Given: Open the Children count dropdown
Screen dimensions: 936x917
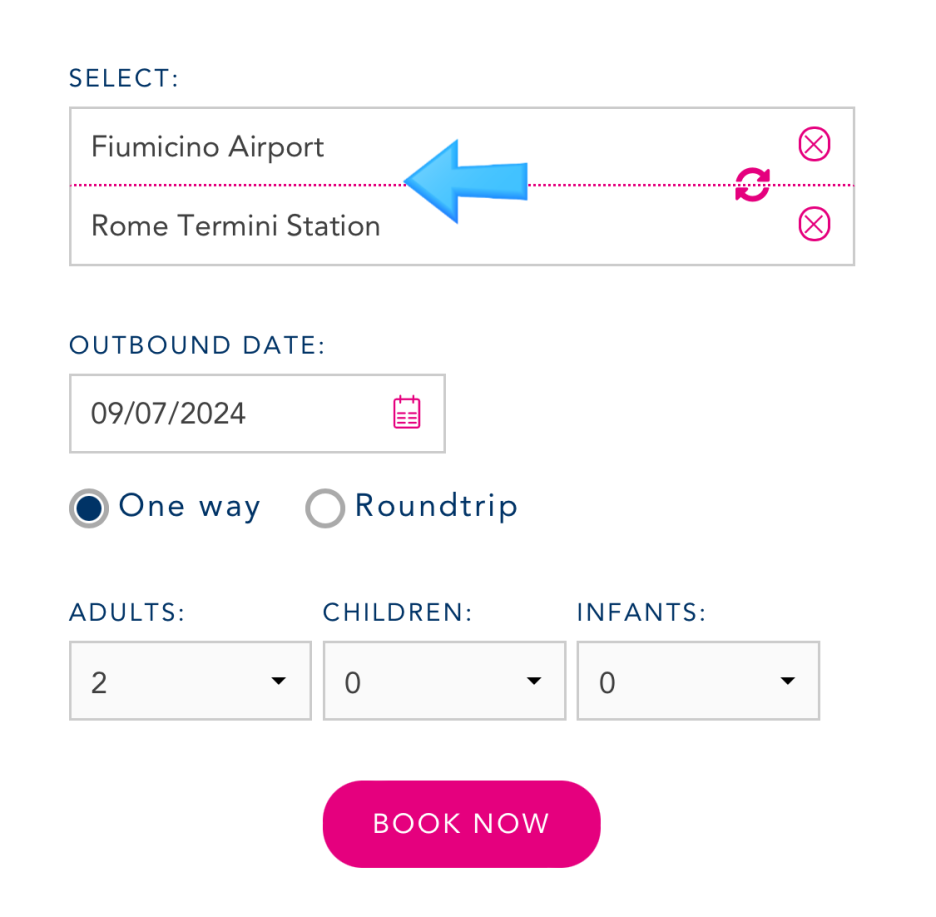Looking at the screenshot, I should (444, 681).
